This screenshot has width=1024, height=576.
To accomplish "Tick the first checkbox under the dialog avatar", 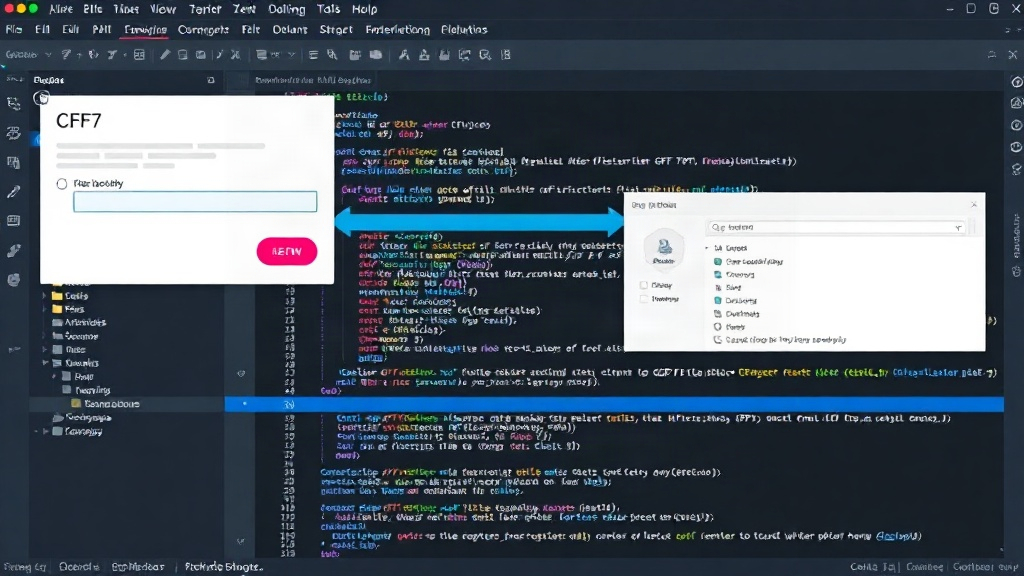I will [x=644, y=285].
